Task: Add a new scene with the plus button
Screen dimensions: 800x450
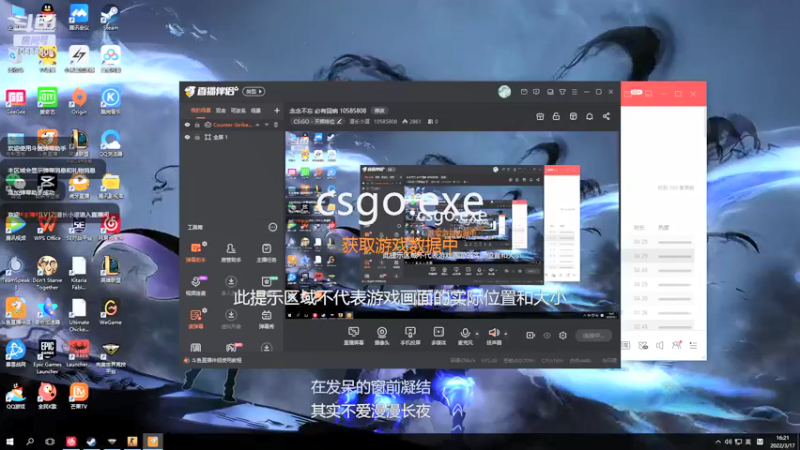Action: (277, 111)
